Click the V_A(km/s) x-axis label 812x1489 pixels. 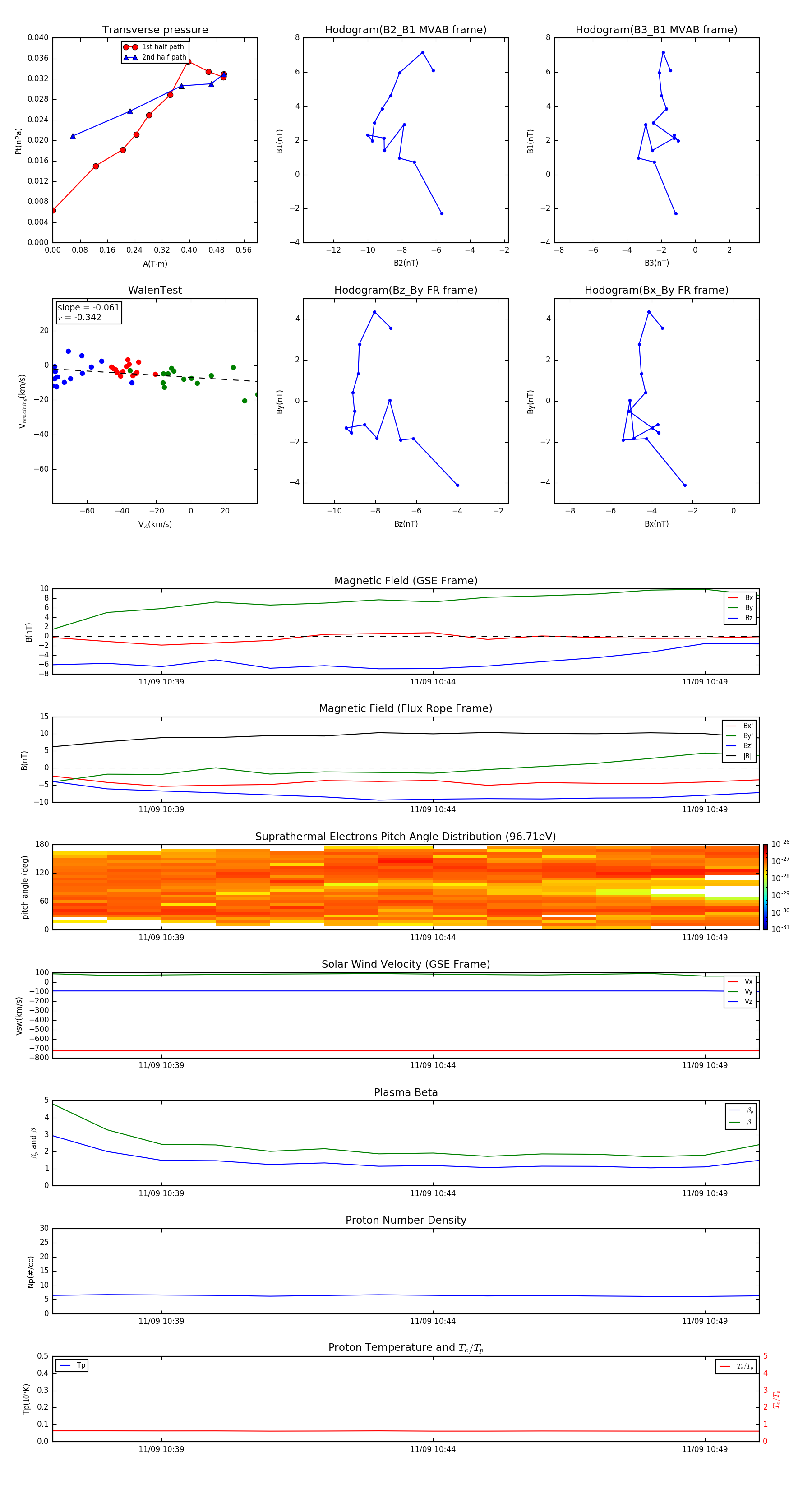tap(155, 524)
